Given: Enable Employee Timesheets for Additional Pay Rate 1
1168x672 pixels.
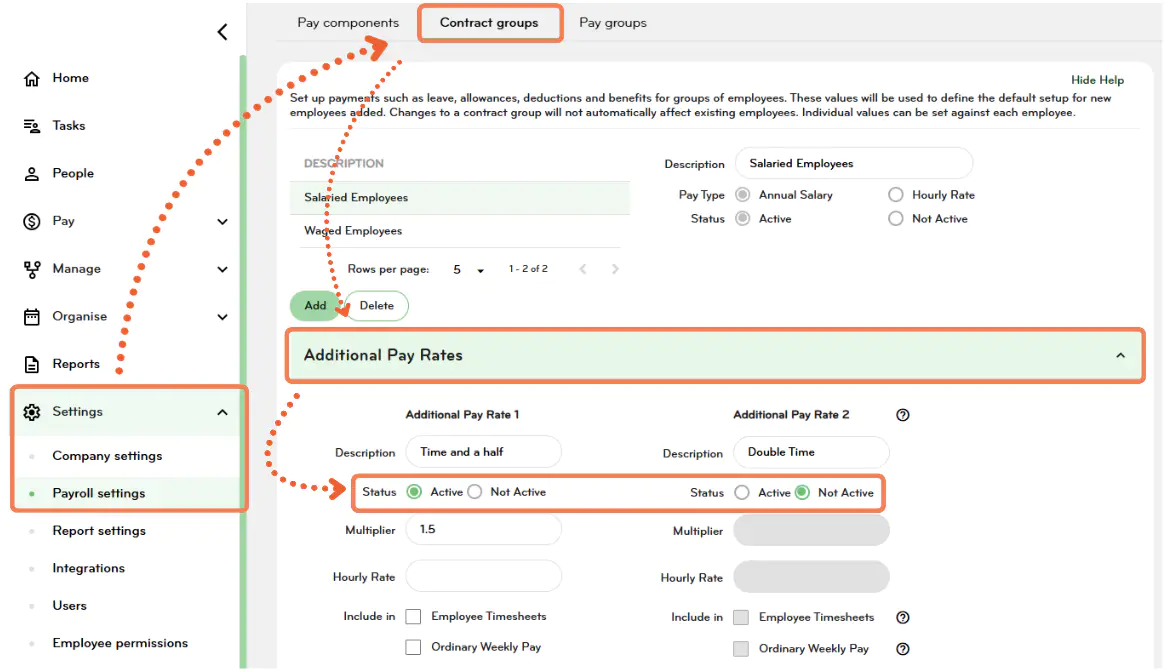Looking at the screenshot, I should 413,616.
